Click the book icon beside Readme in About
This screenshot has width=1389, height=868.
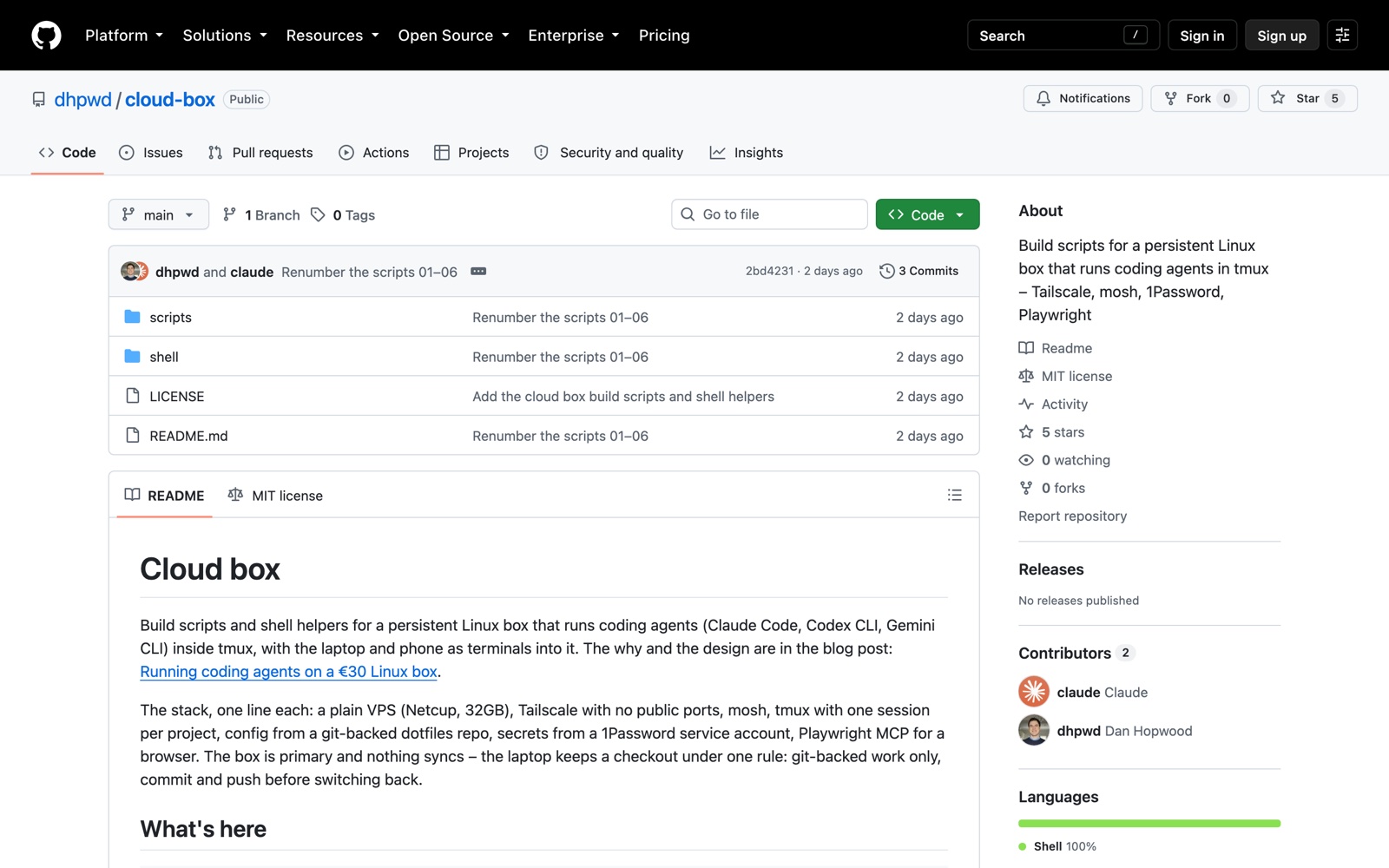1026,348
